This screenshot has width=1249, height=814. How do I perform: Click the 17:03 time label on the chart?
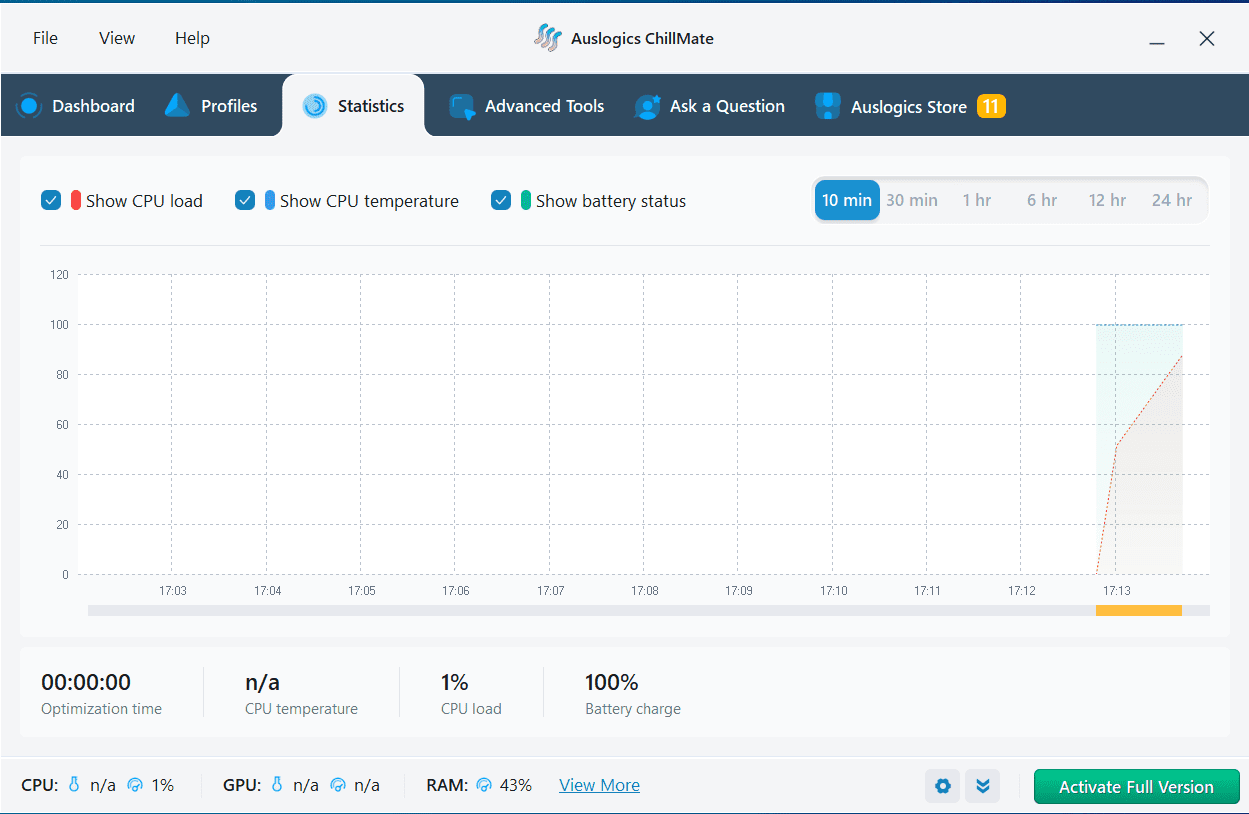click(x=173, y=591)
